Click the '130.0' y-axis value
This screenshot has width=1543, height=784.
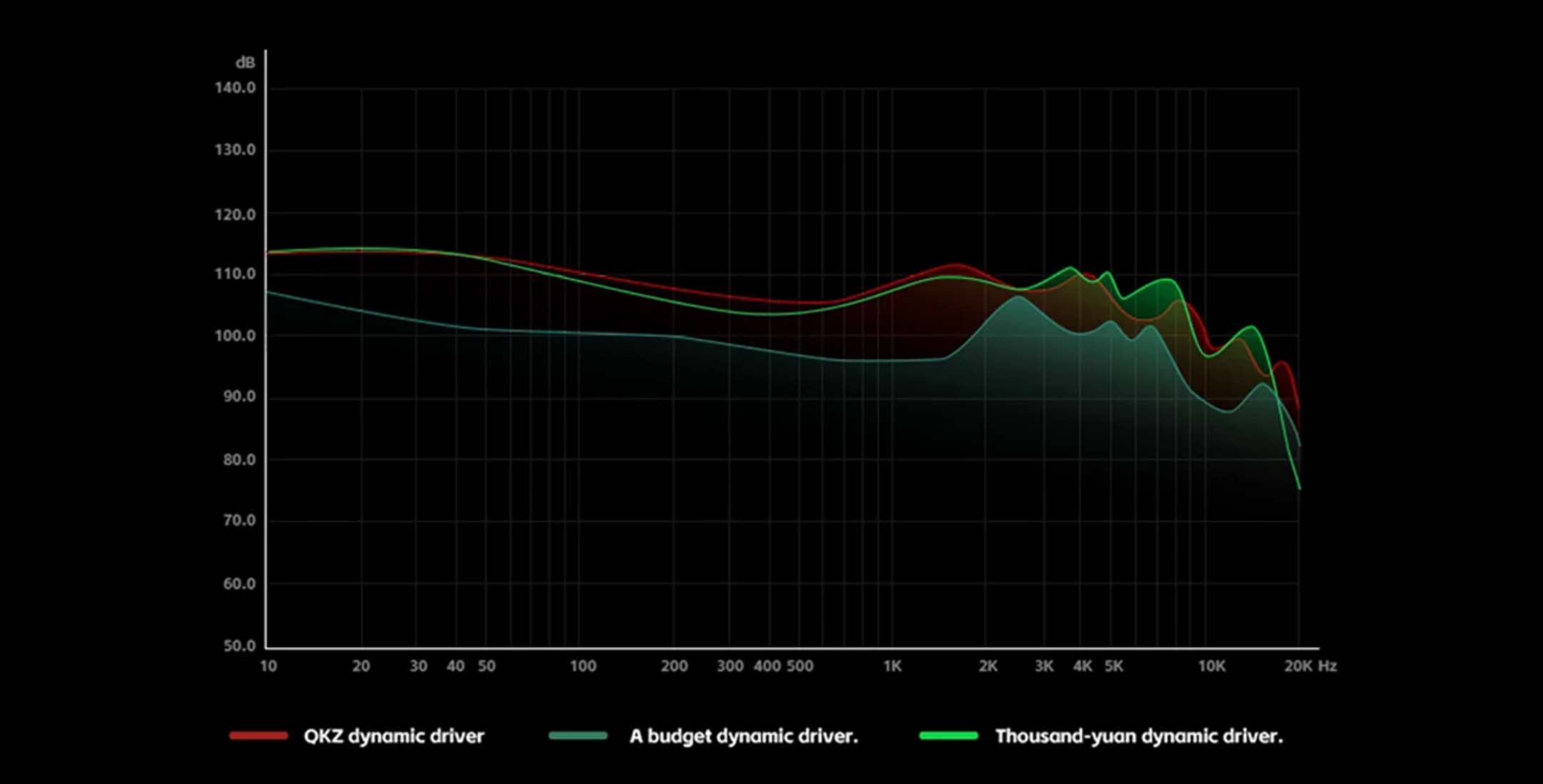pos(235,150)
